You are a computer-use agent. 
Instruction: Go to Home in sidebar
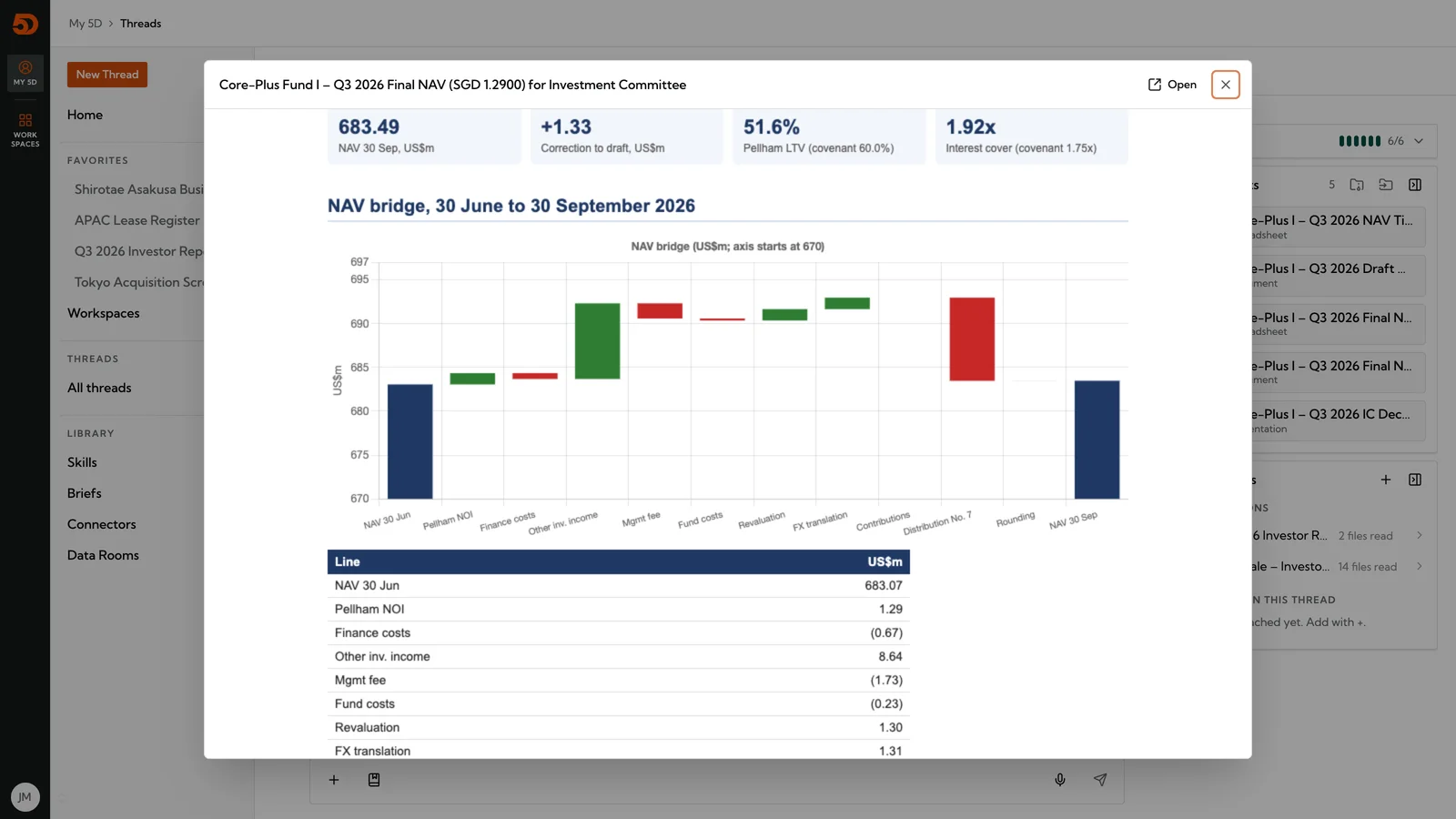click(x=85, y=115)
